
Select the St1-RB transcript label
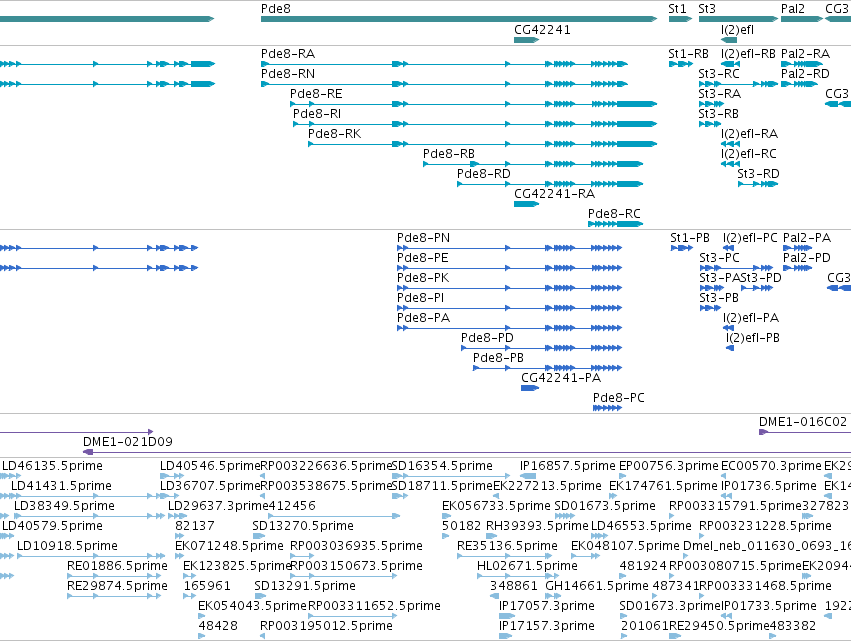pos(689,54)
